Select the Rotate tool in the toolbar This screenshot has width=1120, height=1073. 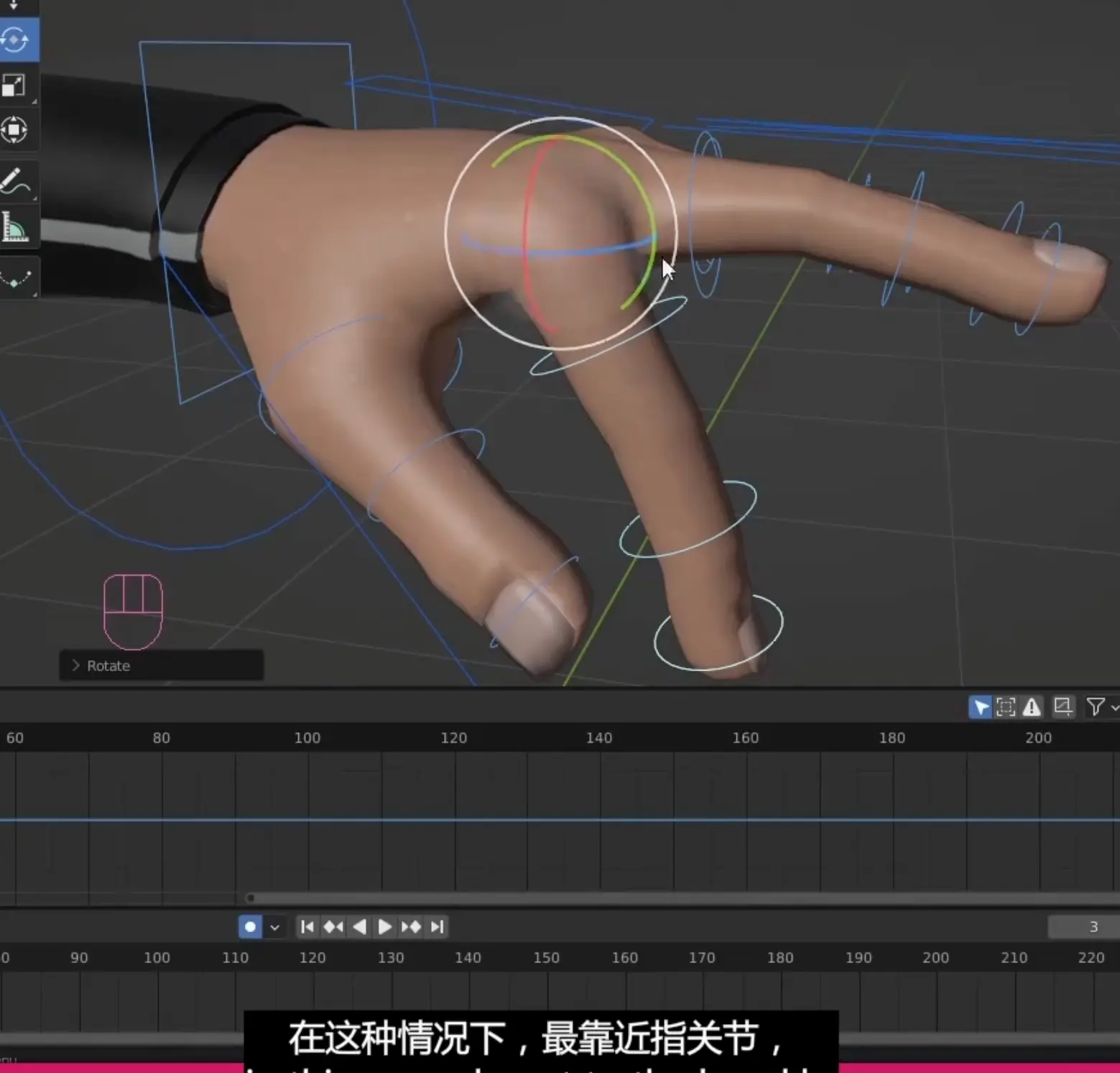(14, 40)
